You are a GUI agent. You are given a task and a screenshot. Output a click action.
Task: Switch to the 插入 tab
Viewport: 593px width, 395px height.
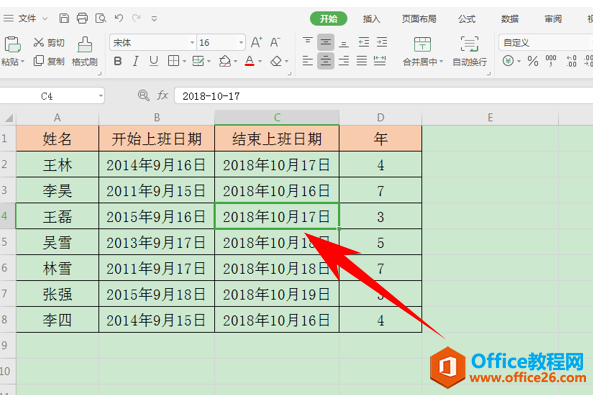click(x=371, y=19)
